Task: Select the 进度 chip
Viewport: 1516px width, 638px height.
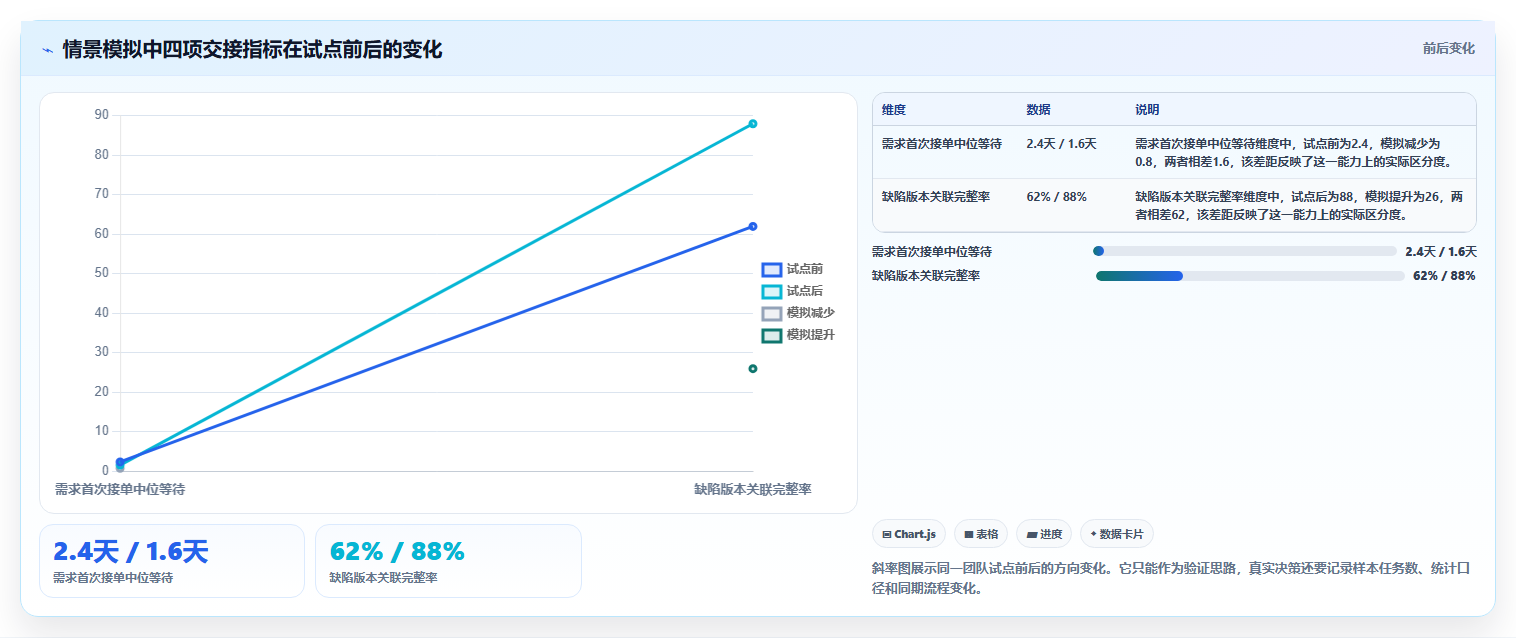Action: pos(1043,534)
